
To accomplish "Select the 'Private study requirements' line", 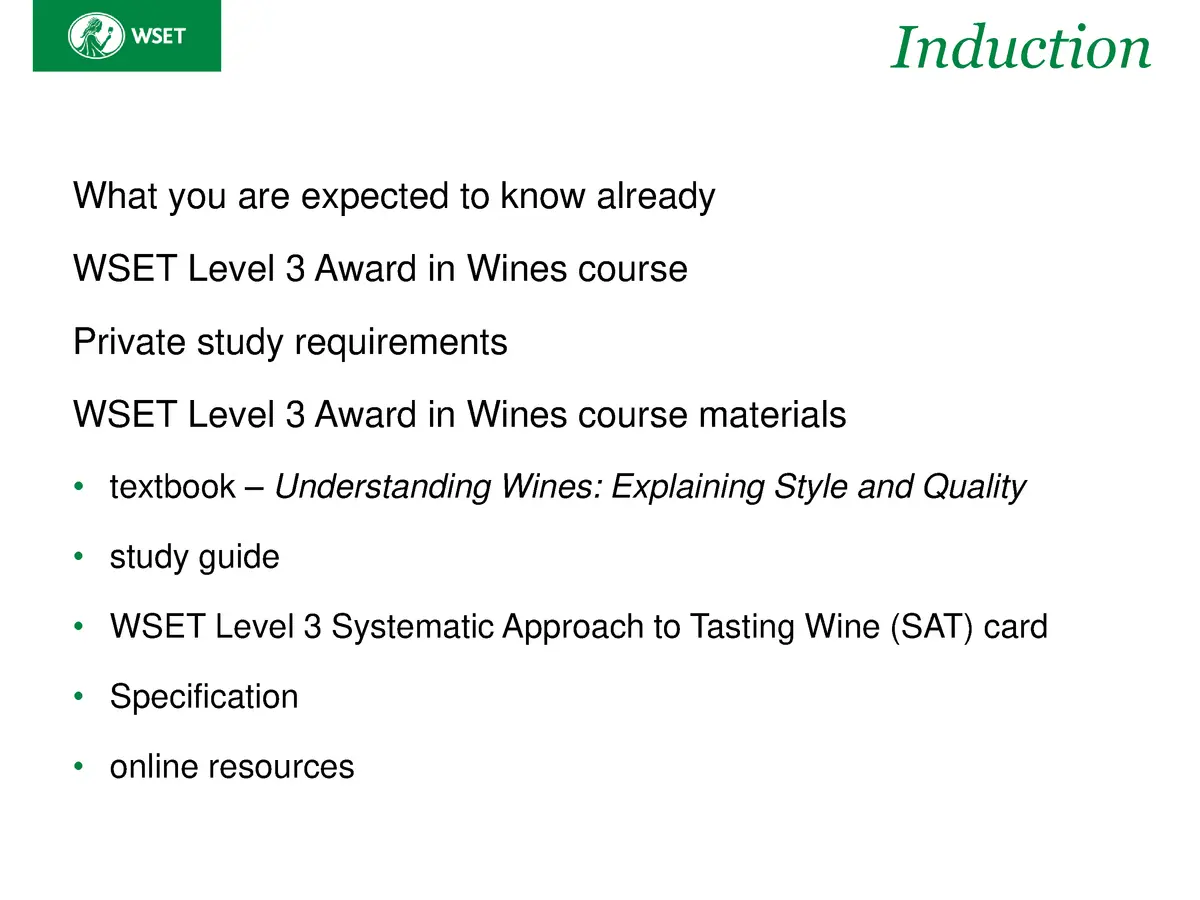I will click(290, 343).
